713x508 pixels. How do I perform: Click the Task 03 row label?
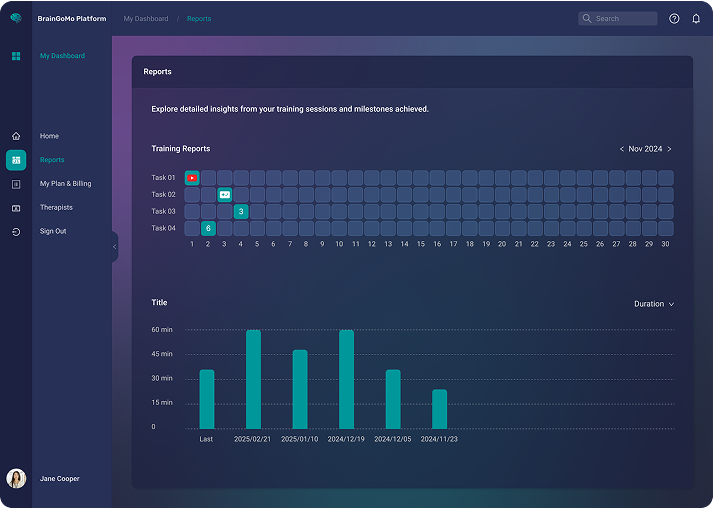[163, 211]
